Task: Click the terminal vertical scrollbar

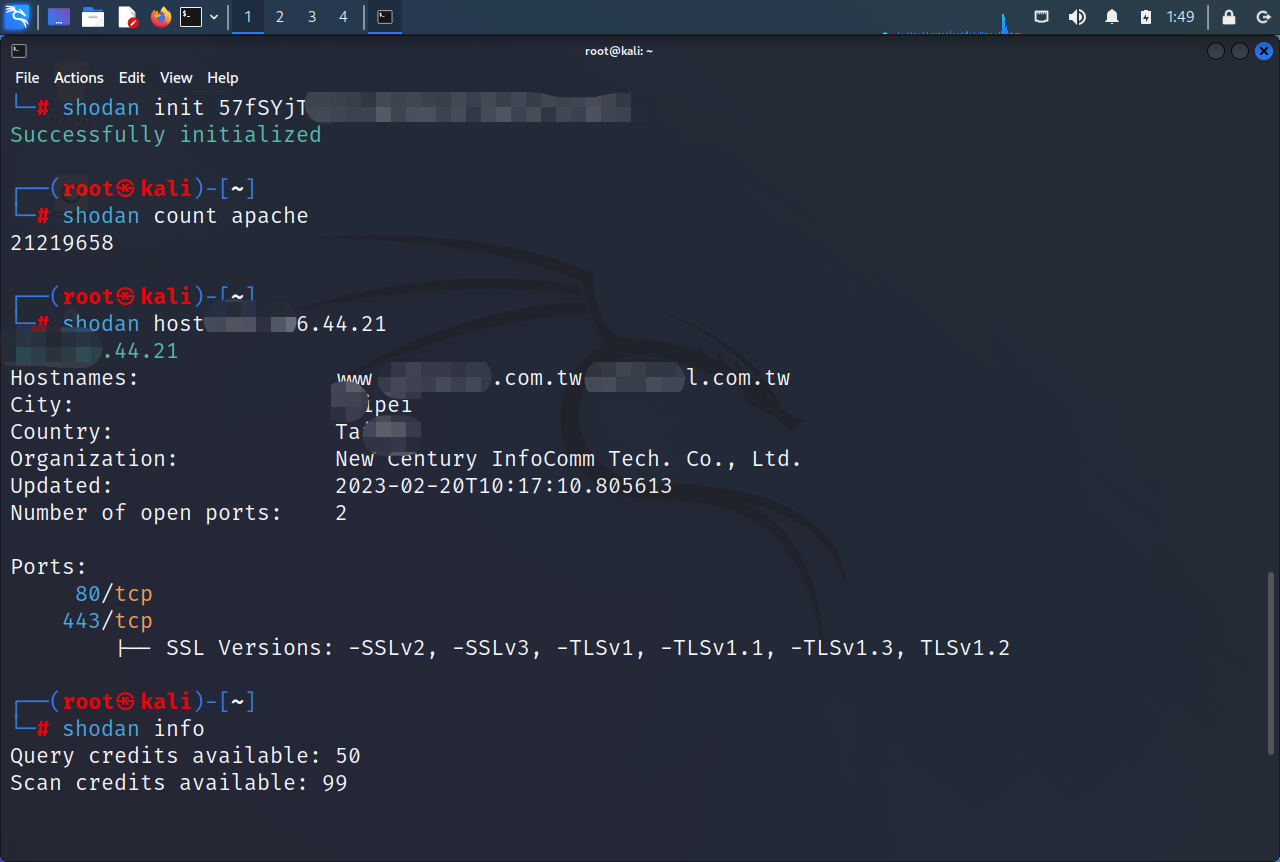Action: point(1271,665)
